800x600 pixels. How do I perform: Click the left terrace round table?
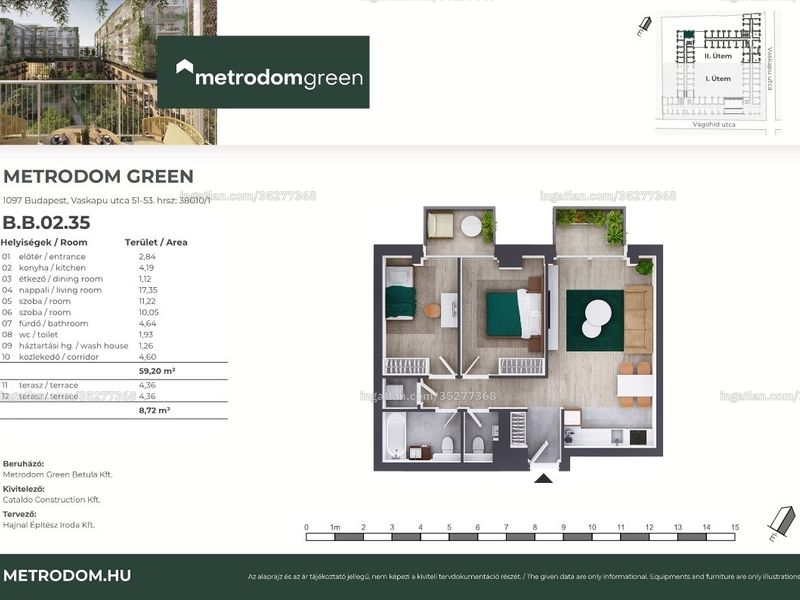471,226
